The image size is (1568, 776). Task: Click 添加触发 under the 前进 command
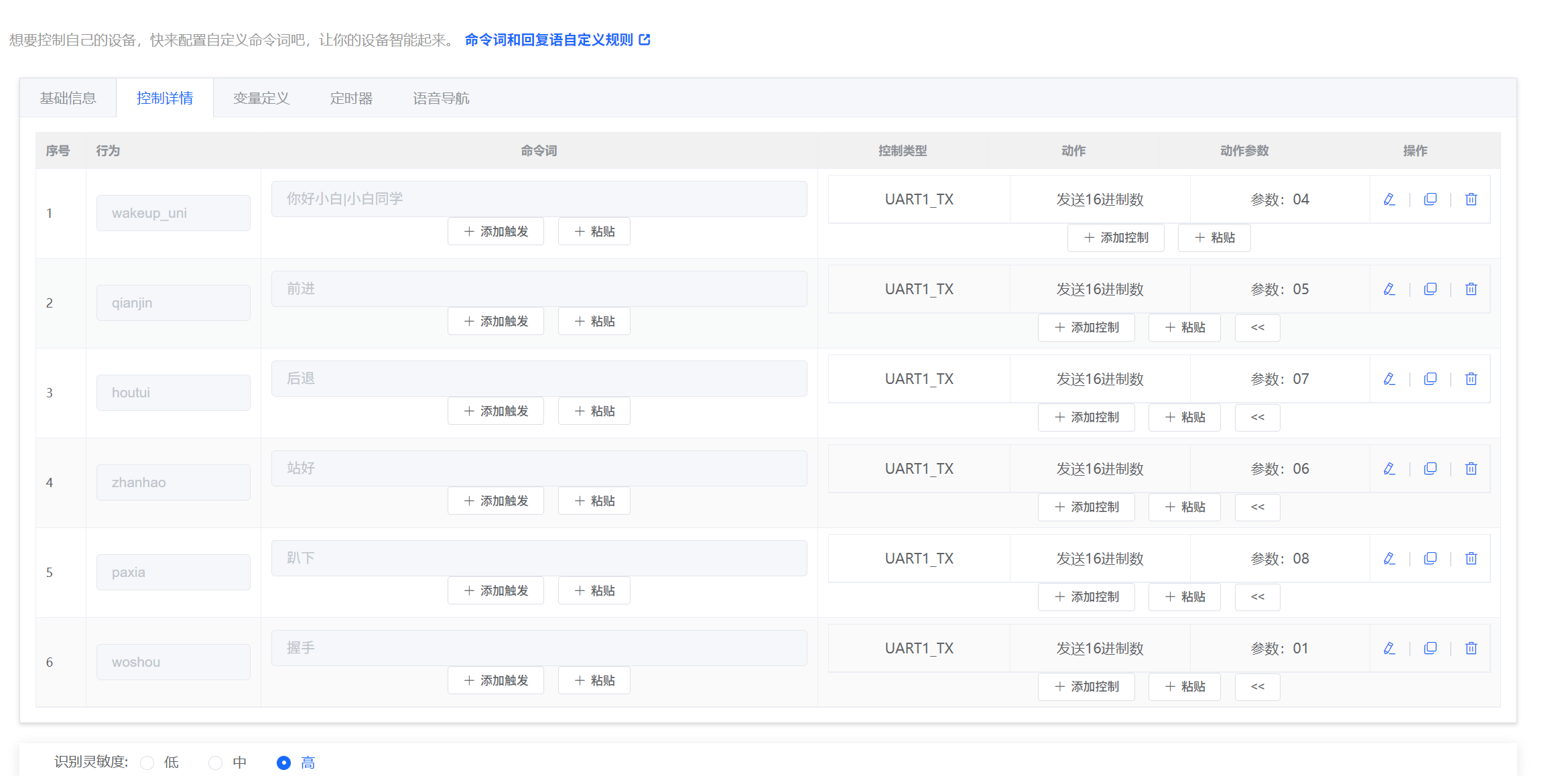[496, 321]
